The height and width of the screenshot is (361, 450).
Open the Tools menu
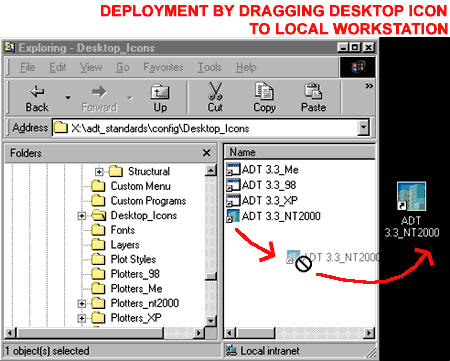[x=210, y=67]
